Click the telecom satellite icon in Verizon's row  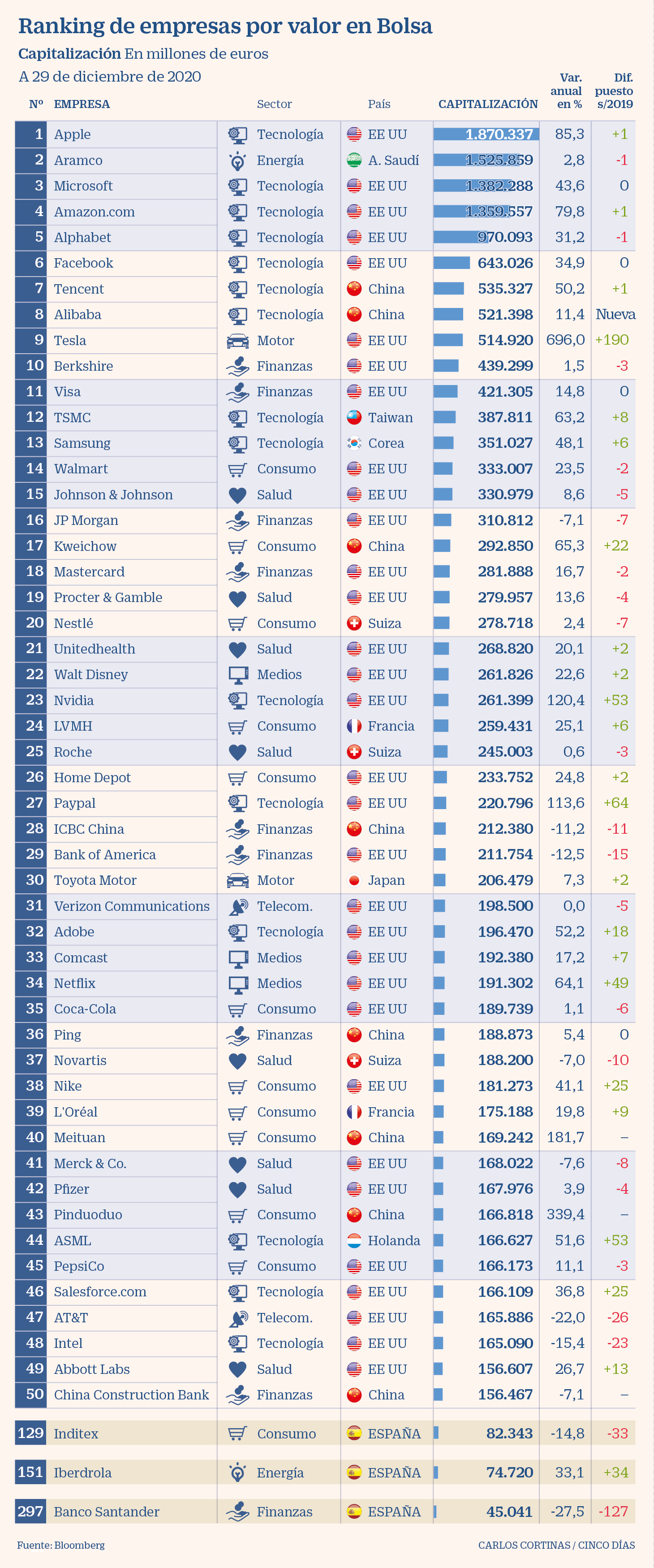tap(238, 907)
